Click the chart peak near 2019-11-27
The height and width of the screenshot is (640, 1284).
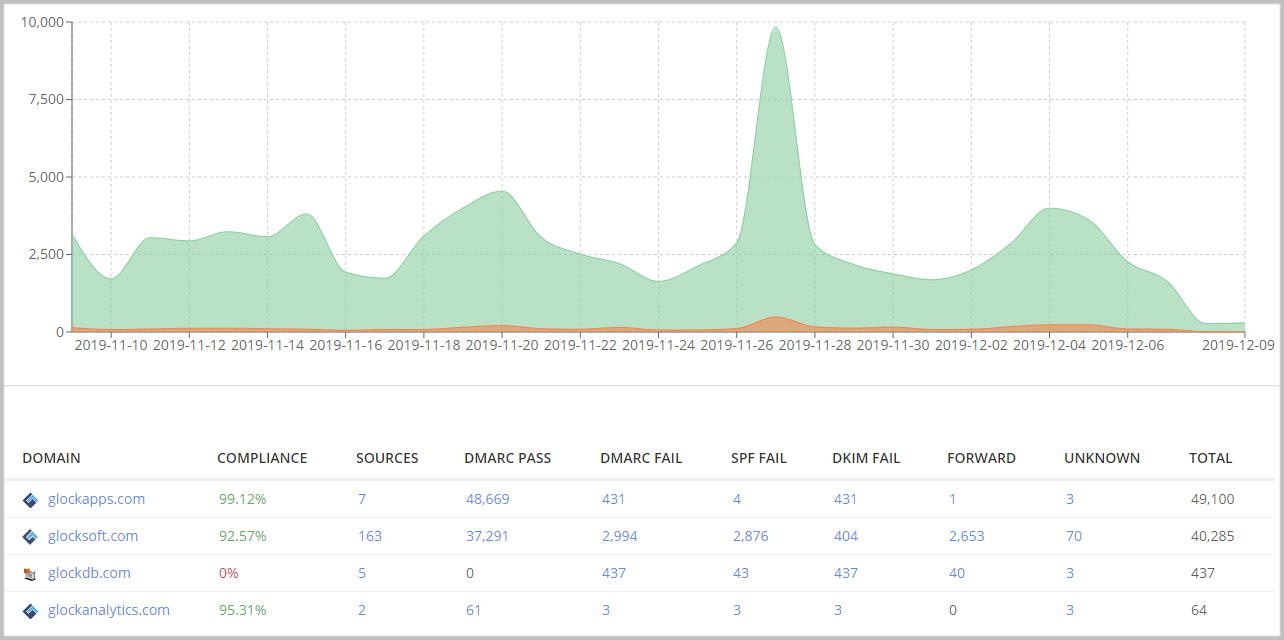(x=775, y=28)
